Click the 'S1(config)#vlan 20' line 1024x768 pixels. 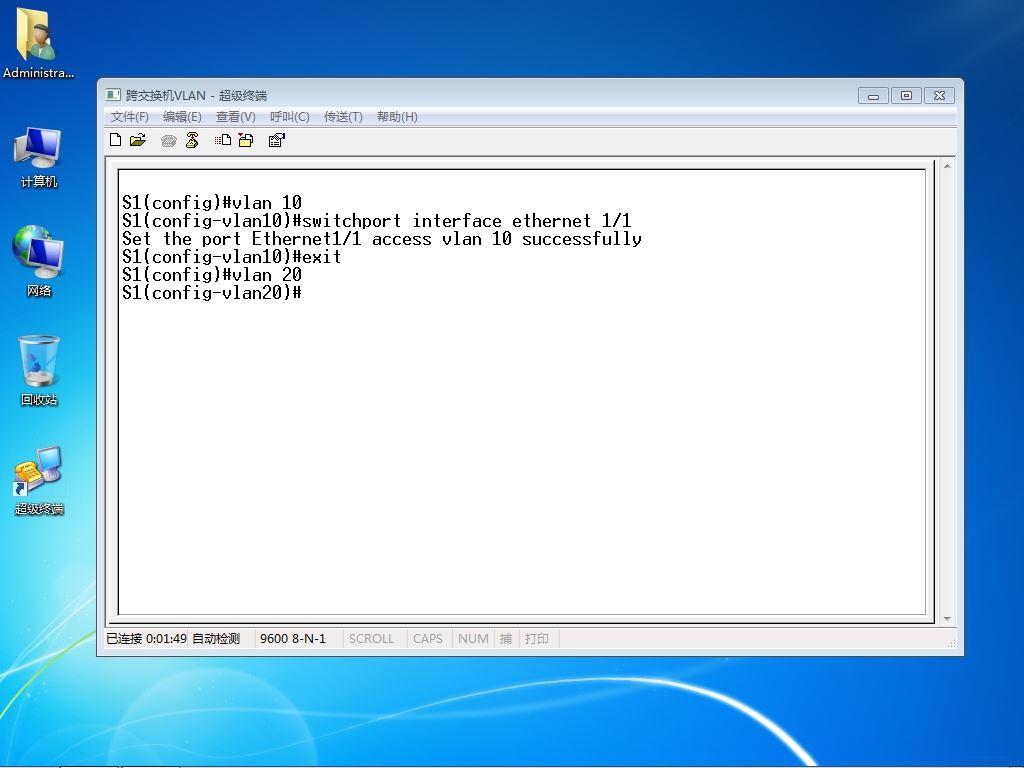[x=212, y=274]
